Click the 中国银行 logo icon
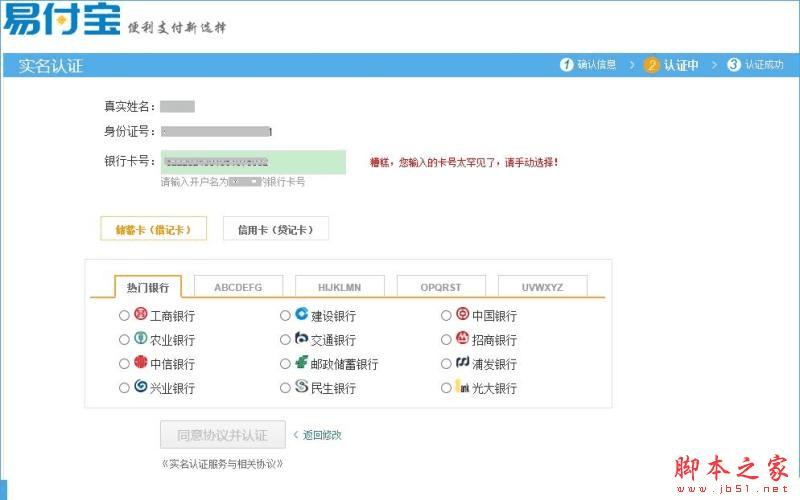The image size is (800, 500). (x=462, y=315)
